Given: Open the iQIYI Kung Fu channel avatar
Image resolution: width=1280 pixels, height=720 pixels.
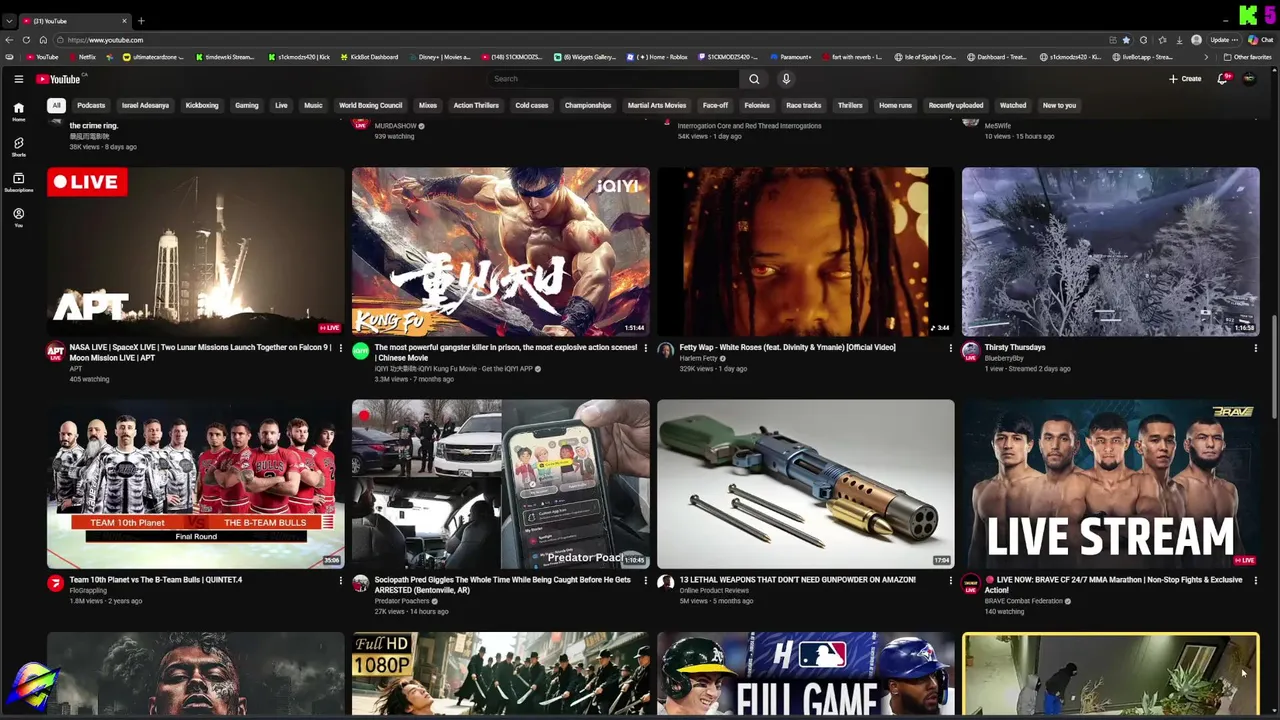Looking at the screenshot, I should click(x=360, y=351).
